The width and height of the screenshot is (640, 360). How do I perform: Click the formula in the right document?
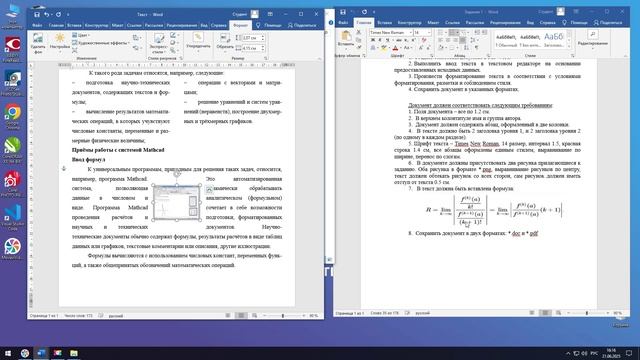[493, 210]
